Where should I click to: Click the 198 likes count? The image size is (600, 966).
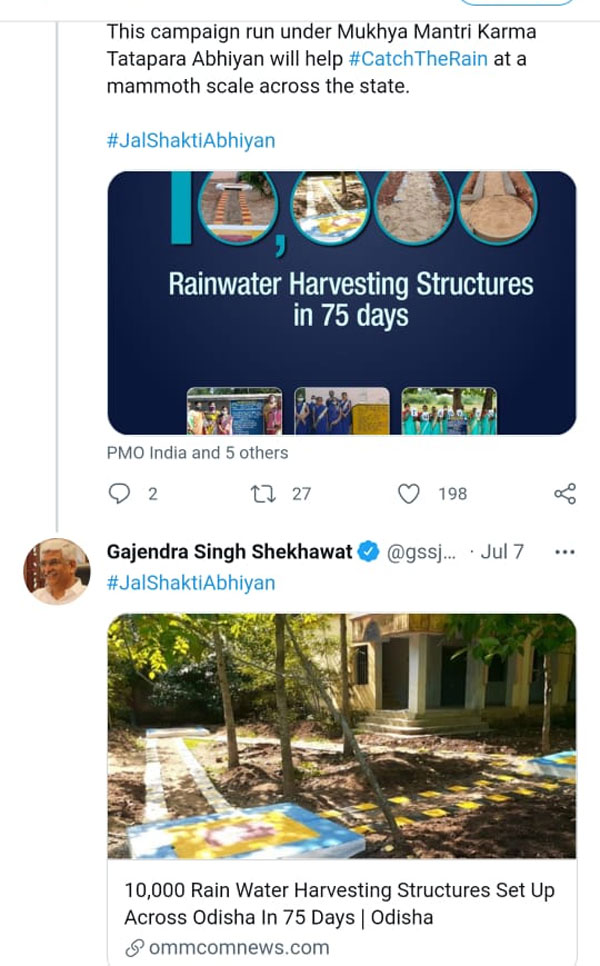[452, 493]
